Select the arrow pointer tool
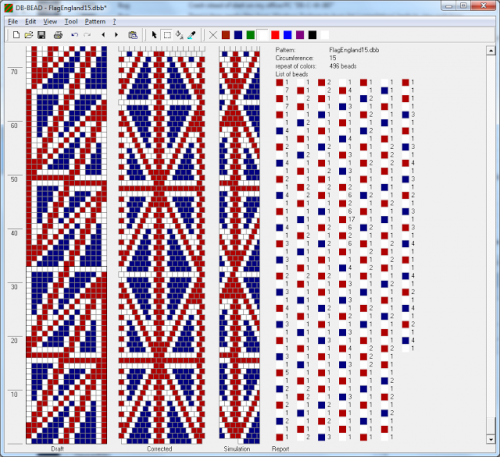 154,35
